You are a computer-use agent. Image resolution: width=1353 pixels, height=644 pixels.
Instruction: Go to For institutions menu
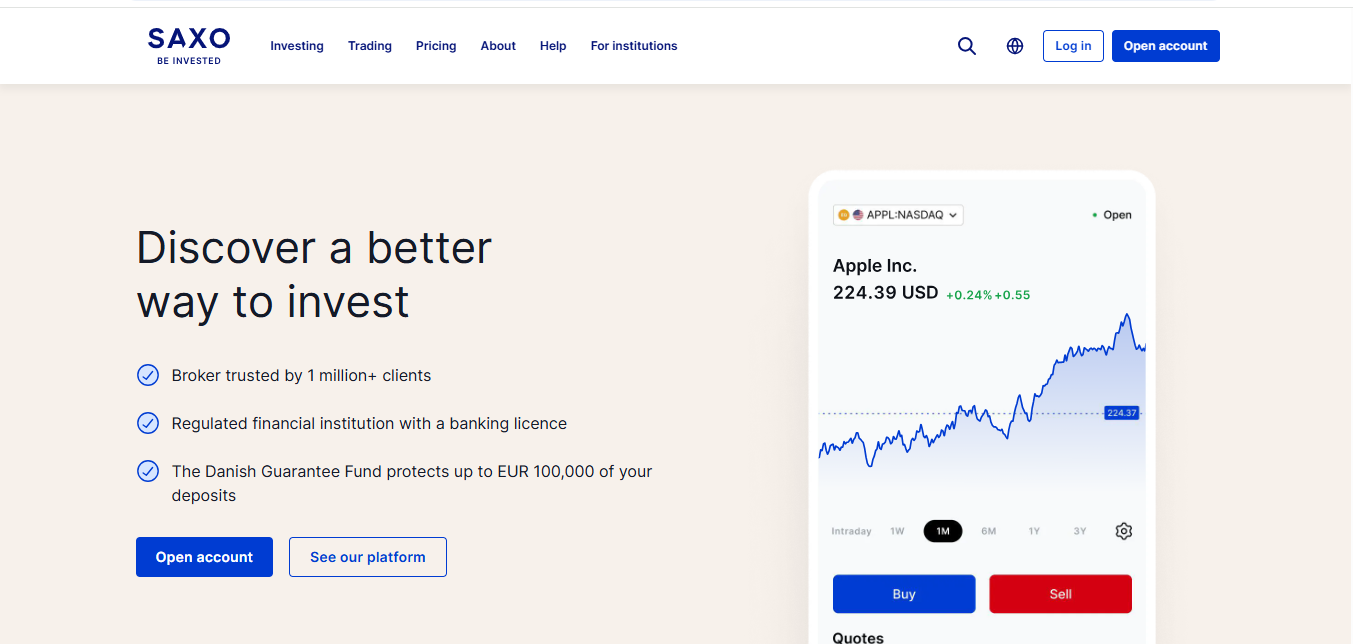point(634,46)
